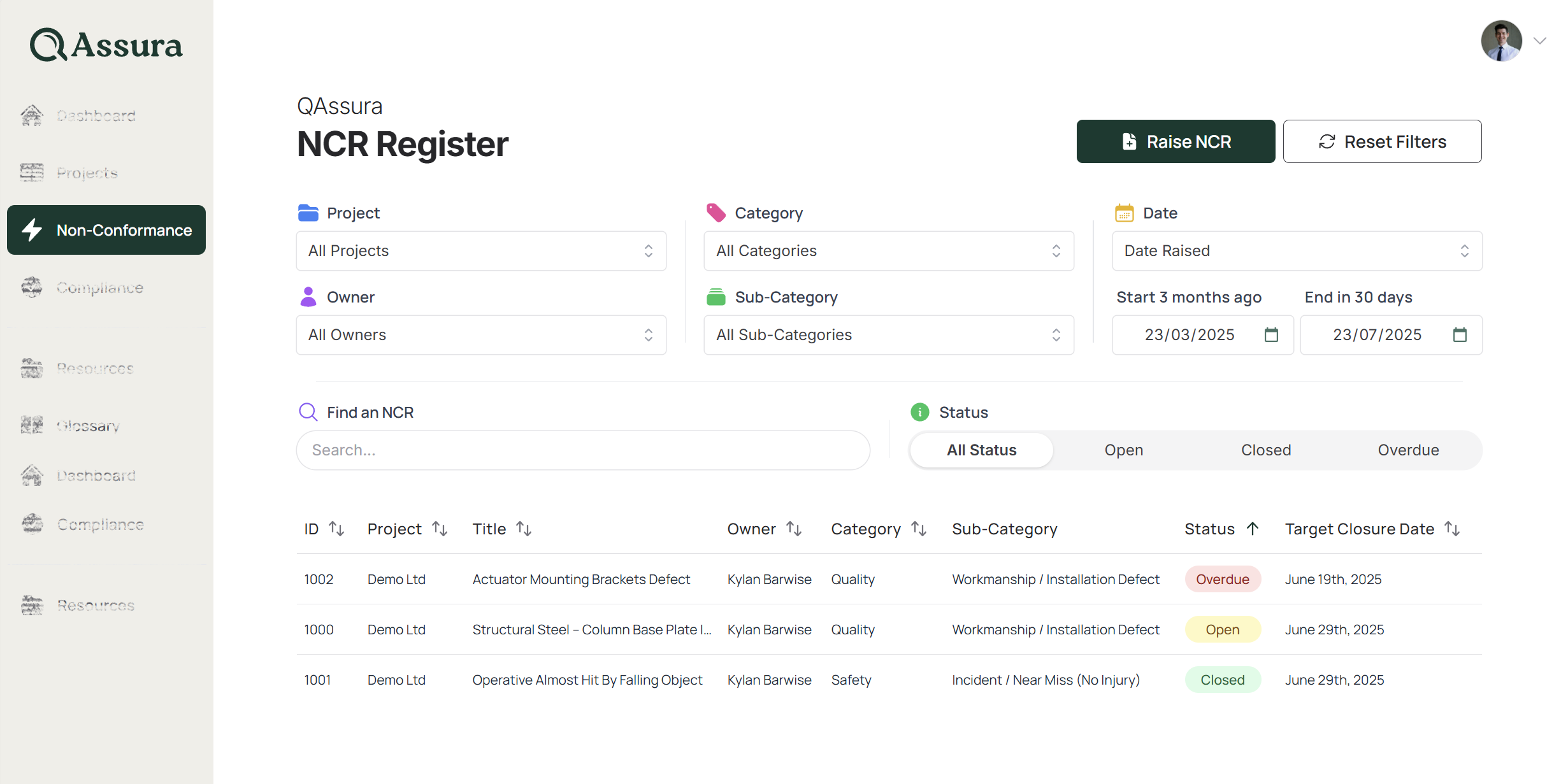The height and width of the screenshot is (784, 1568).
Task: Click the Reset Filters button
Action: 1382,141
